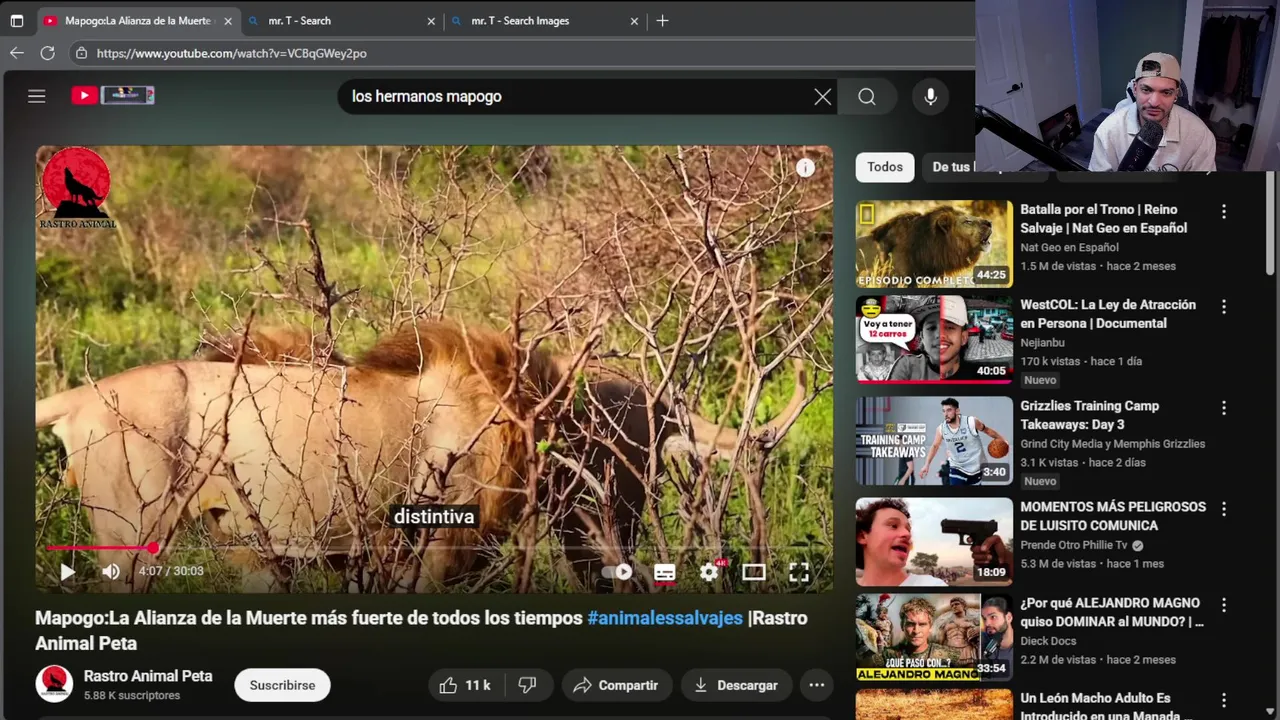This screenshot has height=720, width=1280.
Task: Open the video info card icon
Action: [x=805, y=168]
